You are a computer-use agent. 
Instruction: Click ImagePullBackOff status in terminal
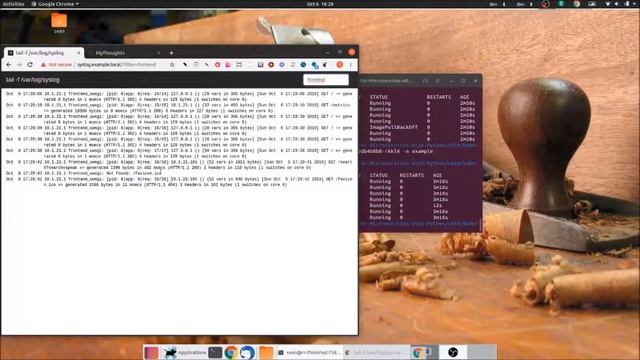point(393,127)
